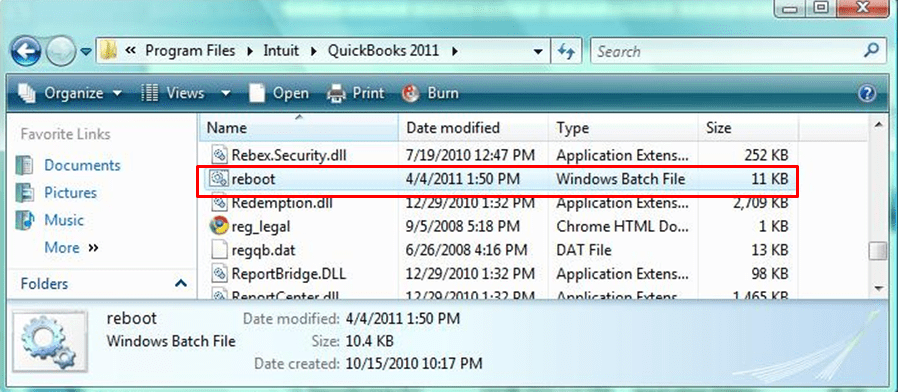Expand arrow after Program Files in path

pos(249,52)
